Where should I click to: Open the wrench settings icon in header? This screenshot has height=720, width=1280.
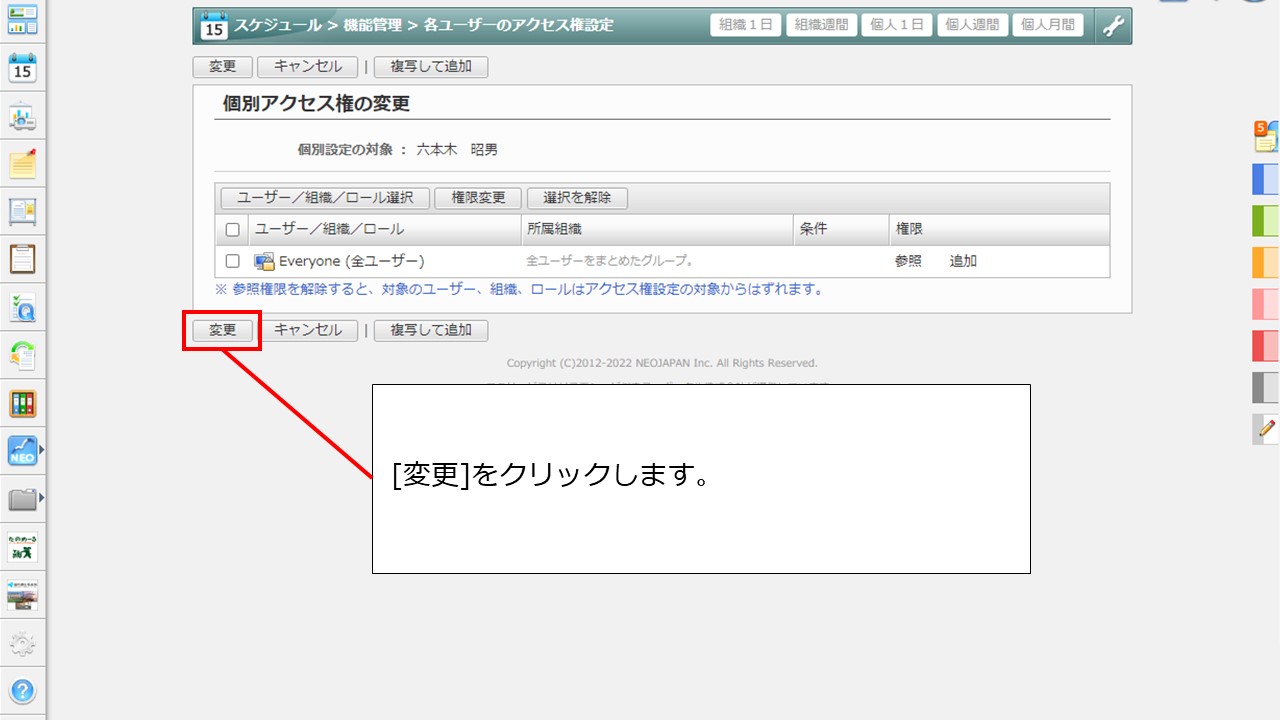click(1113, 26)
